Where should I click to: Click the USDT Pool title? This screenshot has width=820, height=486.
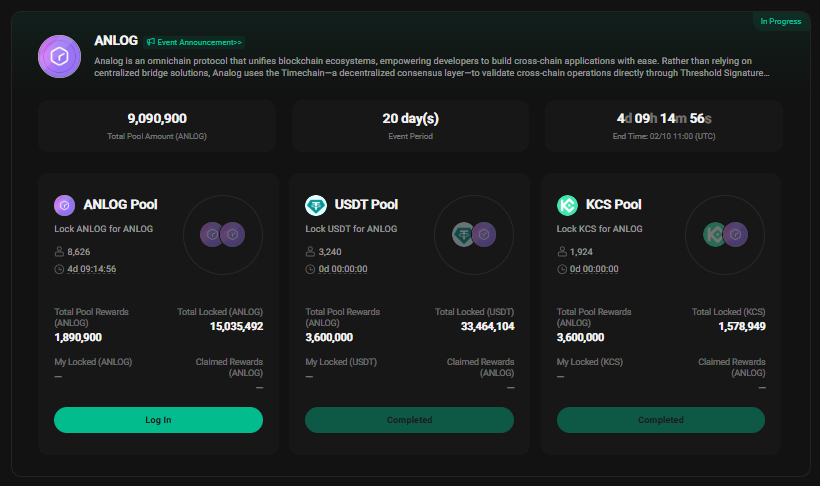coord(366,205)
